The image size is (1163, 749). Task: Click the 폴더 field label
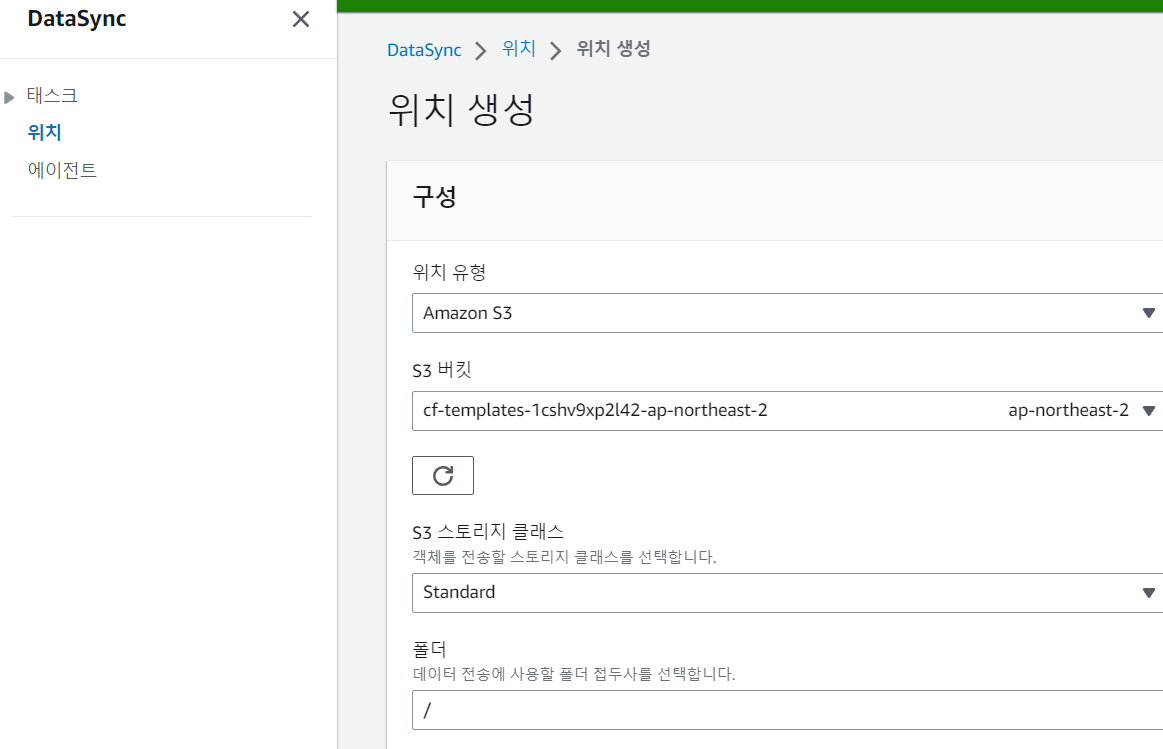pyautogui.click(x=429, y=650)
